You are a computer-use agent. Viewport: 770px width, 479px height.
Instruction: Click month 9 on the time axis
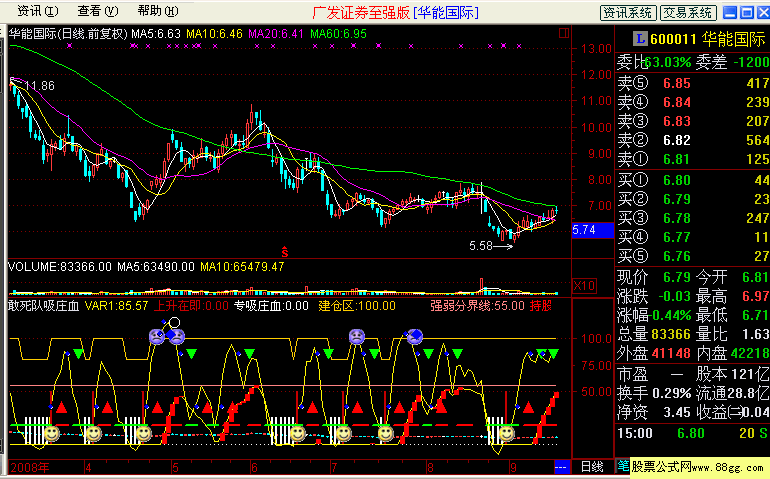tap(514, 467)
